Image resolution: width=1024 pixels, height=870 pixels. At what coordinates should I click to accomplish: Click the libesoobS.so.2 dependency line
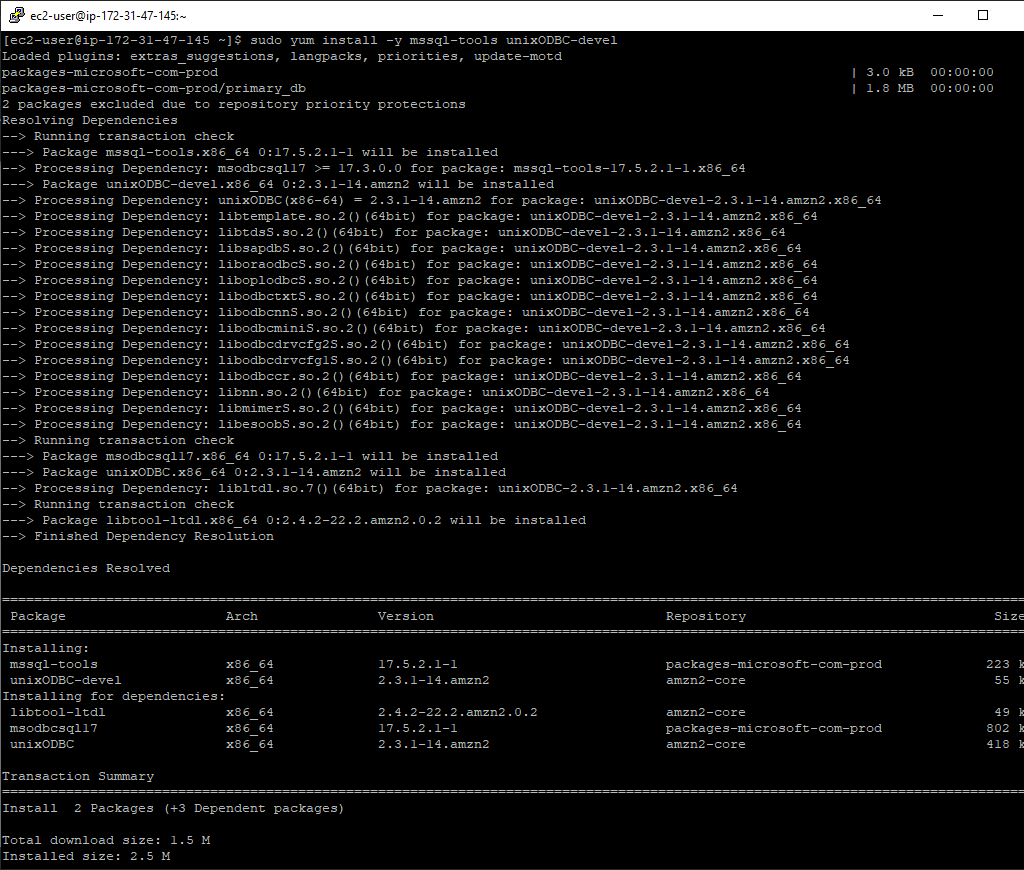[x=402, y=425]
